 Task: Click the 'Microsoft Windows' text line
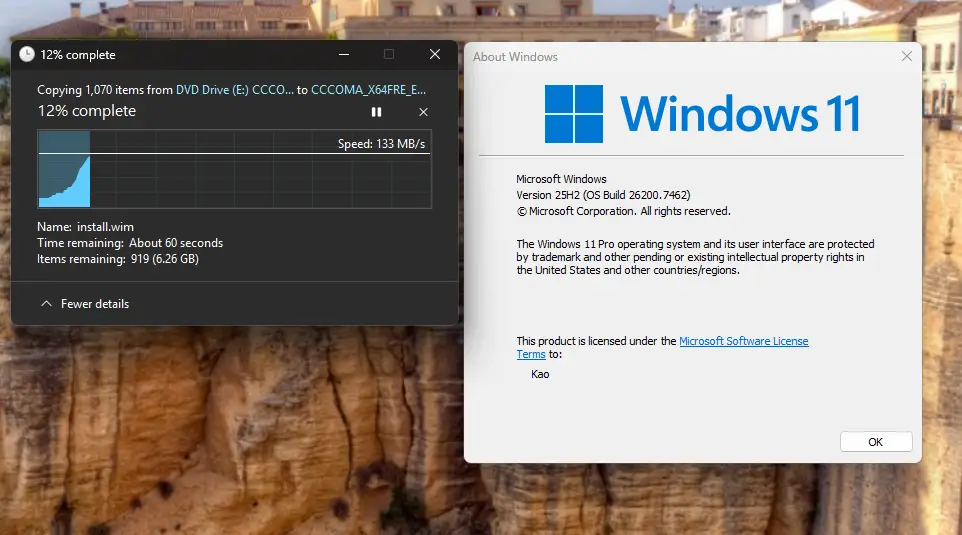[561, 179]
